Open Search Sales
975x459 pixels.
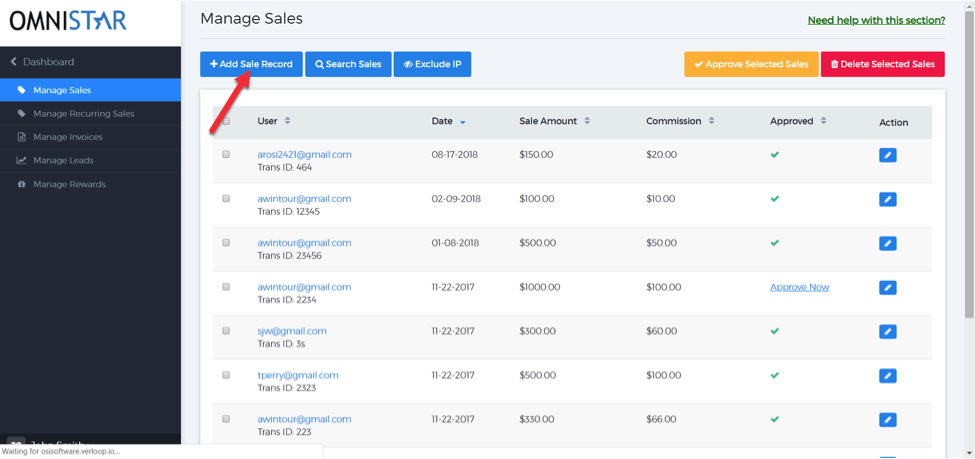(348, 64)
